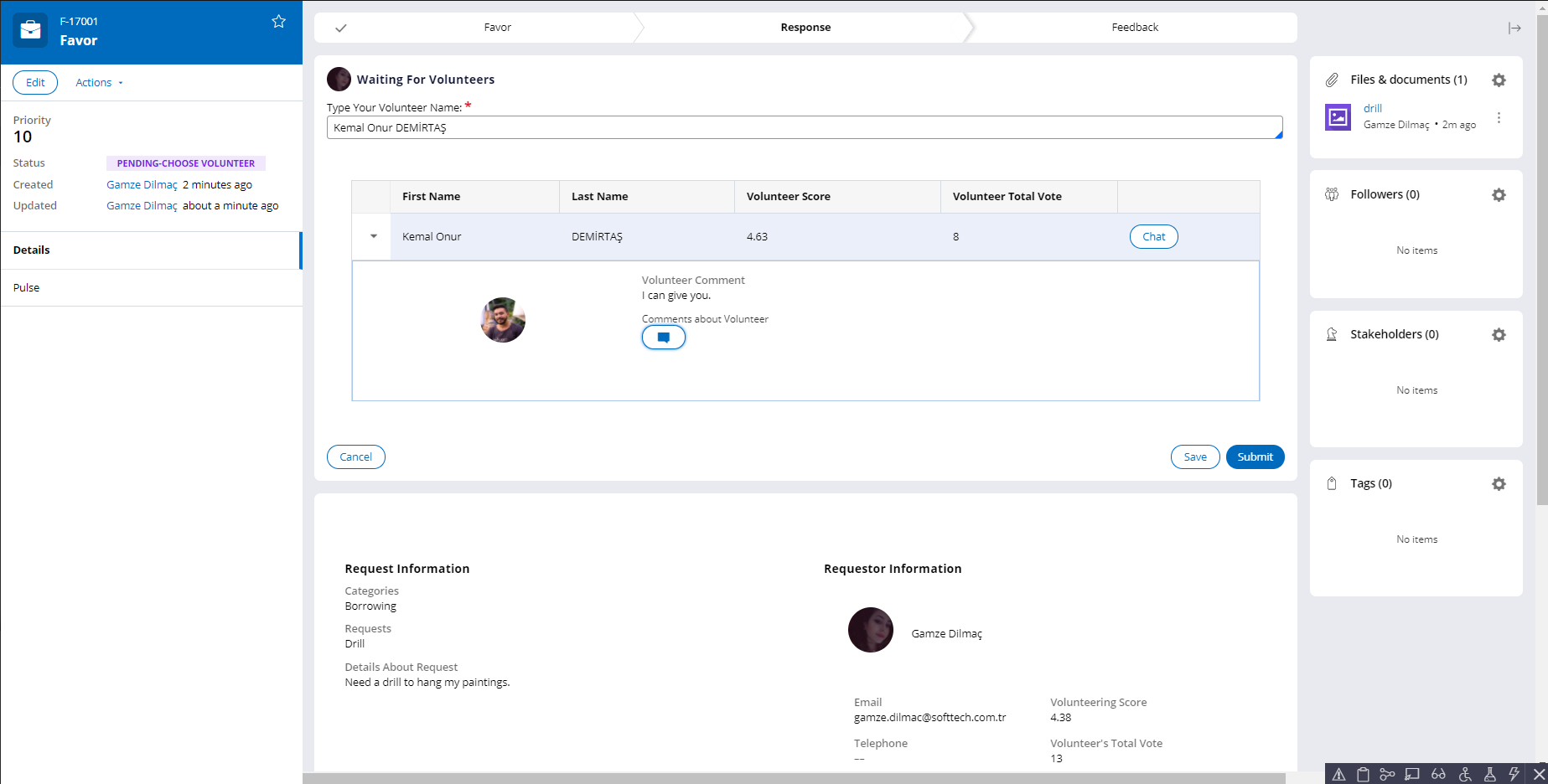This screenshot has width=1548, height=784.
Task: Select the Feedback stage
Action: point(1135,28)
